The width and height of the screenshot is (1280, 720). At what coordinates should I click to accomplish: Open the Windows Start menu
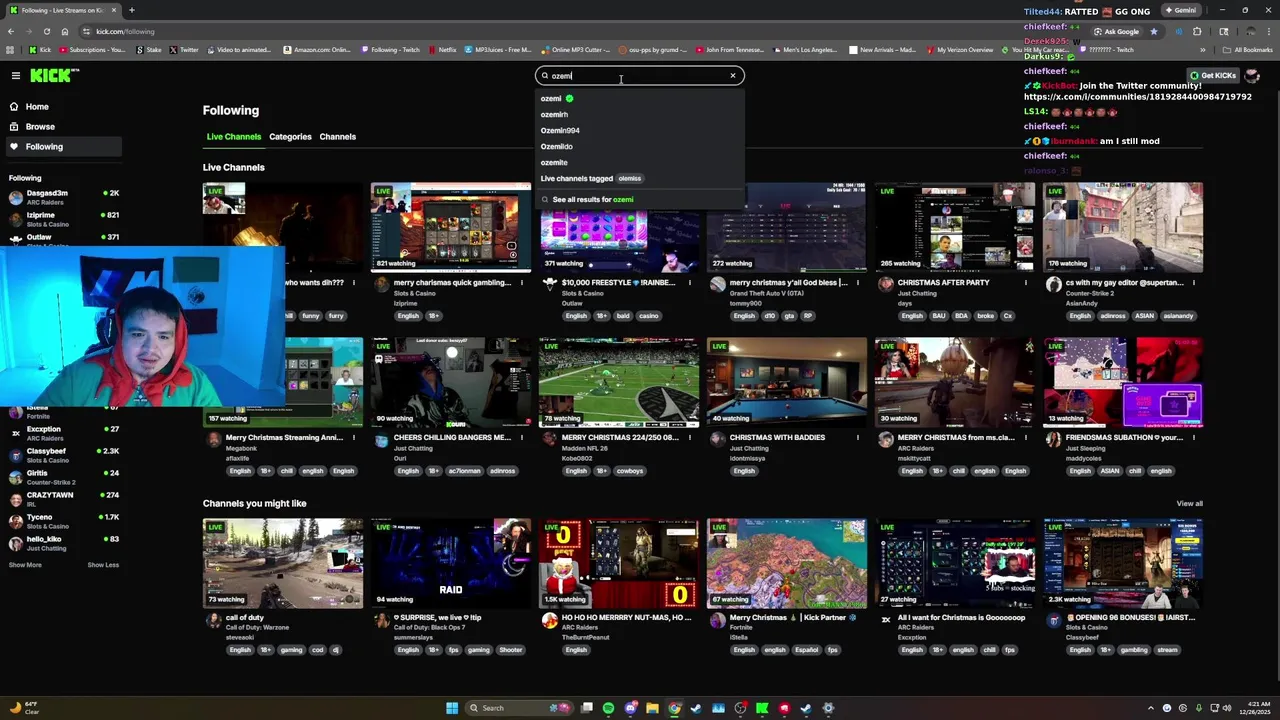point(452,708)
